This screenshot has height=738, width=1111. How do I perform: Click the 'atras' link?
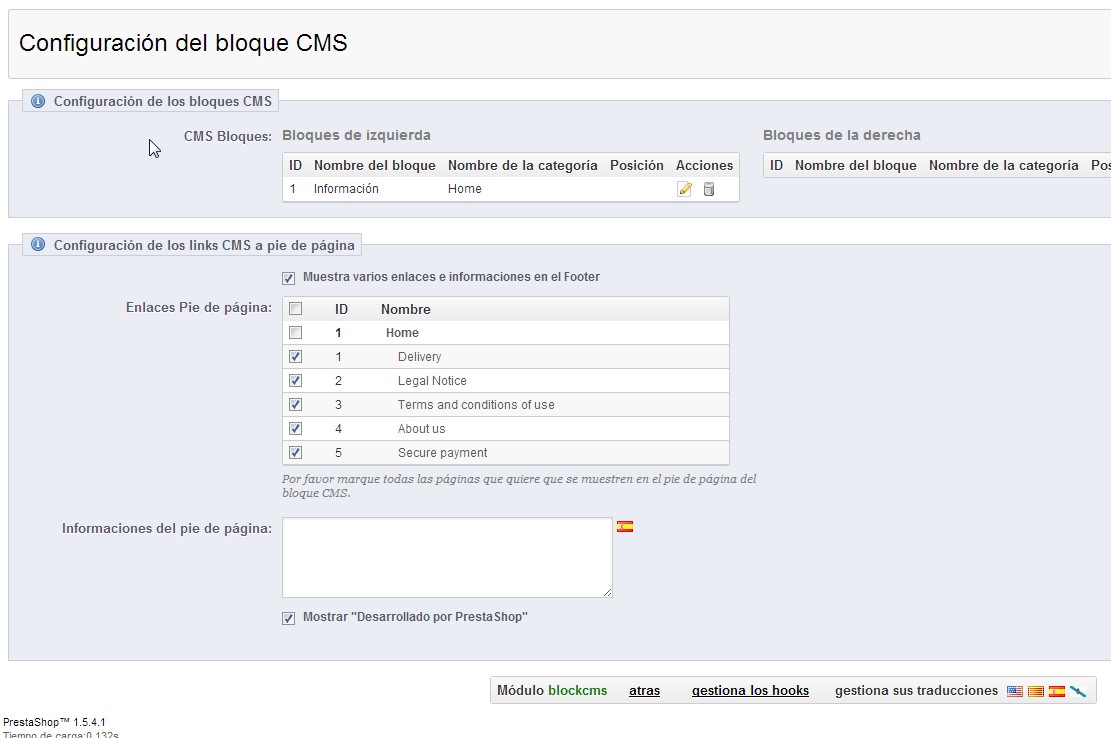(644, 691)
